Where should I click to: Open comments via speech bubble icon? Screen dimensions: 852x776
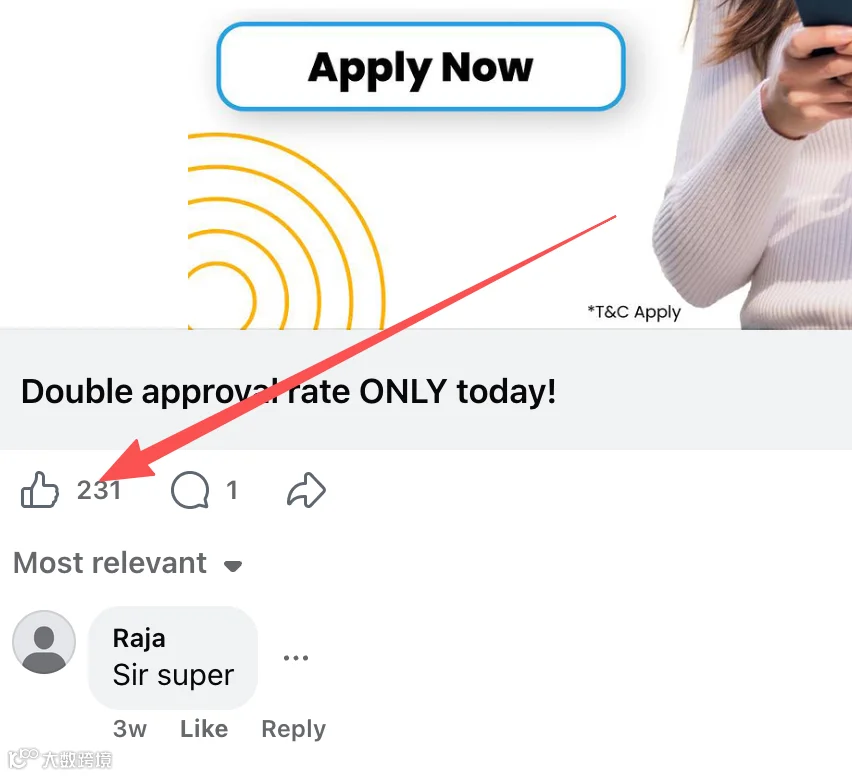190,490
